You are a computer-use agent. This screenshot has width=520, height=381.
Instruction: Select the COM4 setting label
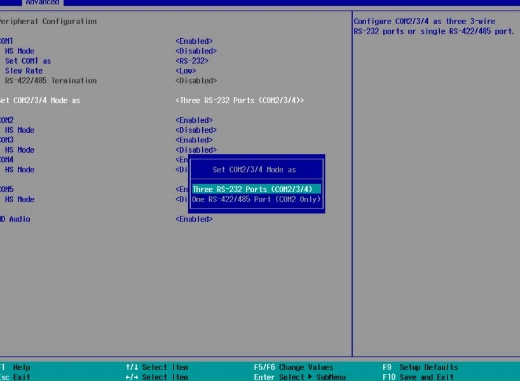tap(7, 160)
